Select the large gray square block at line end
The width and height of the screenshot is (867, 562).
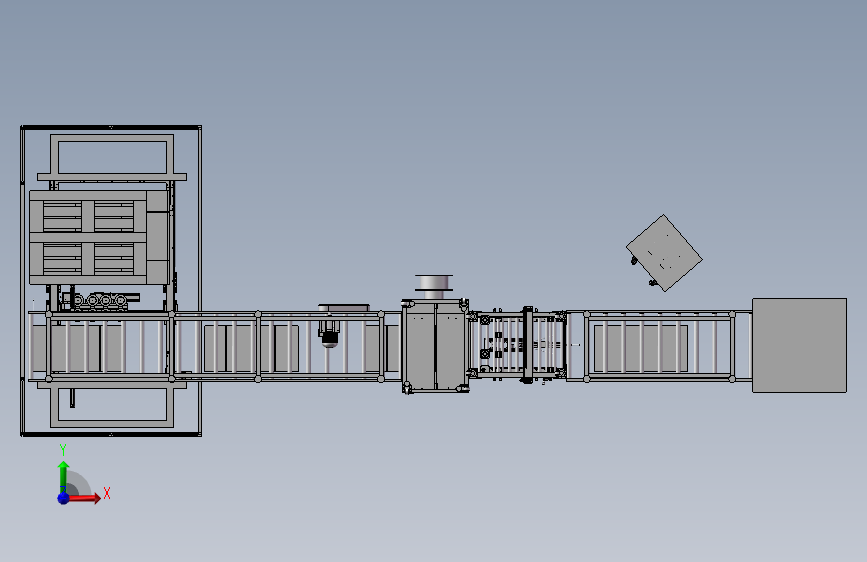[x=800, y=345]
